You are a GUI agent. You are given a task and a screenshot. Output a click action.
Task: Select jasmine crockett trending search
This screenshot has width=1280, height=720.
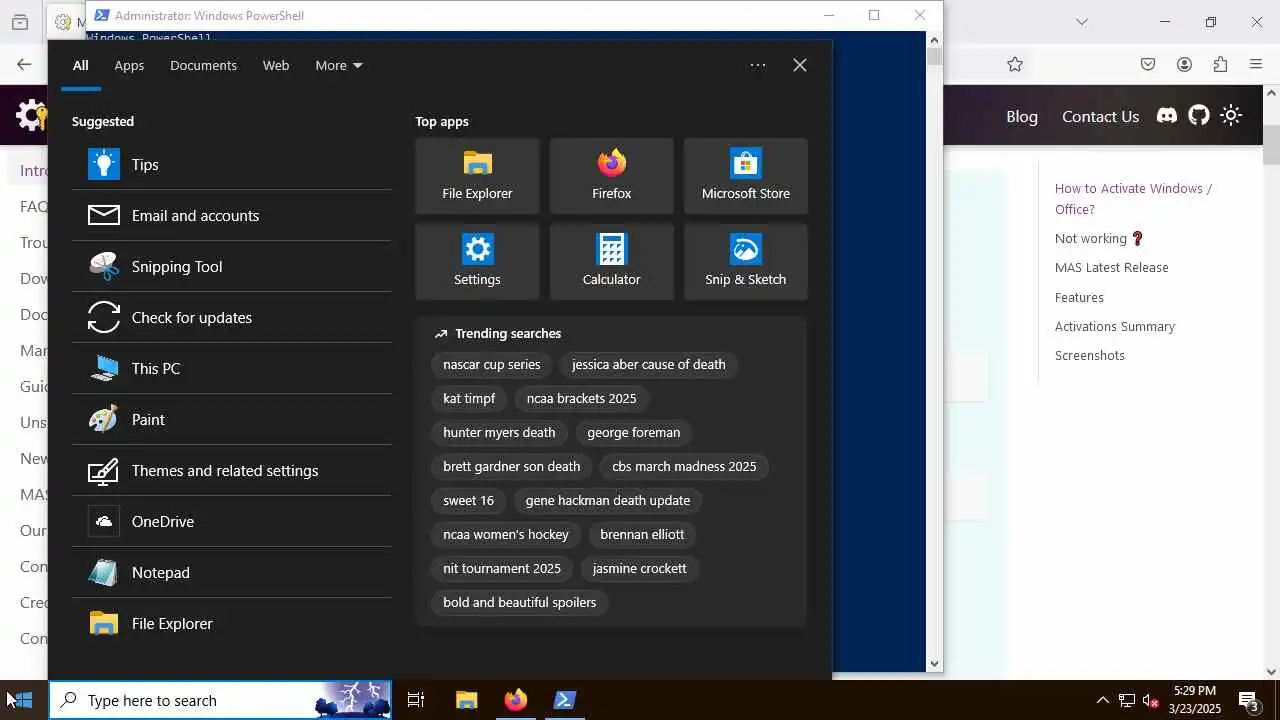639,568
